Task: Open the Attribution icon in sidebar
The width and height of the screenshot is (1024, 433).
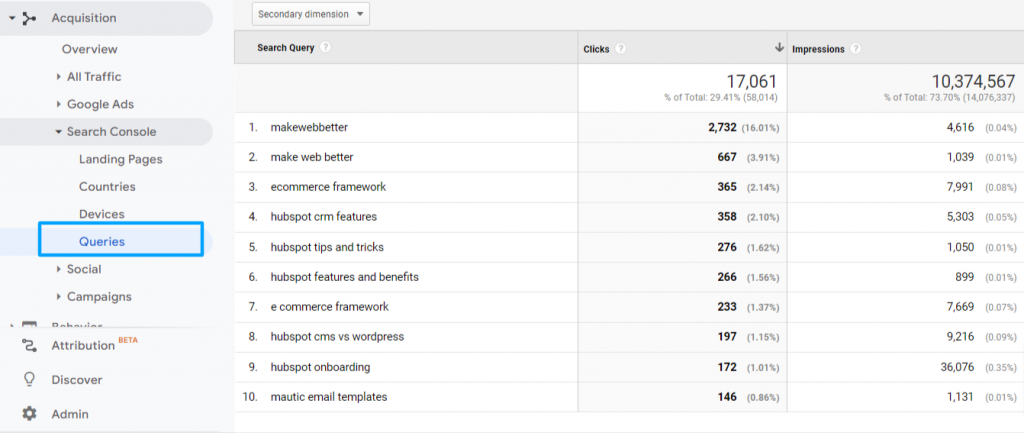Action: [29, 345]
